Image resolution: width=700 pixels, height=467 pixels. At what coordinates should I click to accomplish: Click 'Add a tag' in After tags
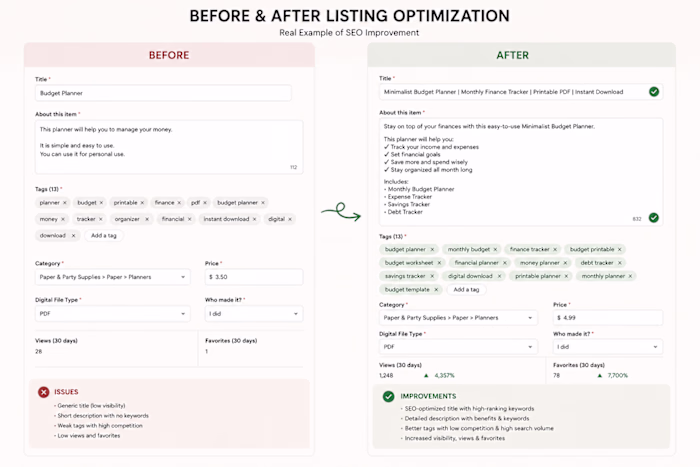pos(466,290)
